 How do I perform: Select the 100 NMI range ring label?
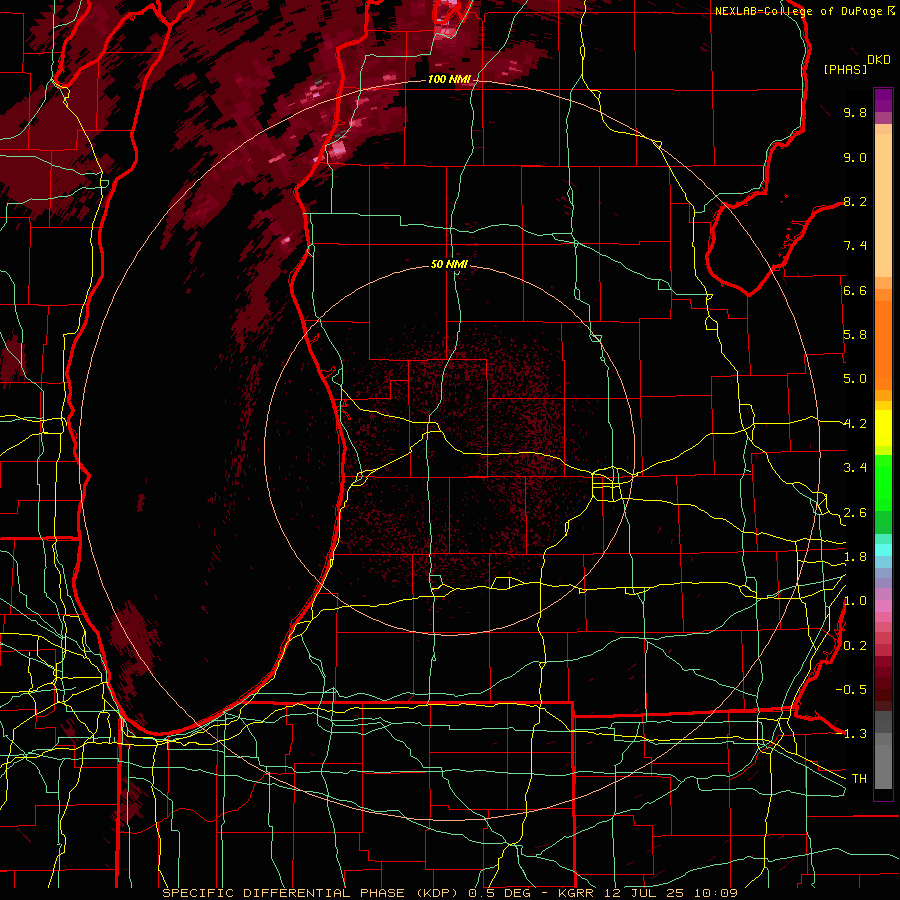(449, 79)
